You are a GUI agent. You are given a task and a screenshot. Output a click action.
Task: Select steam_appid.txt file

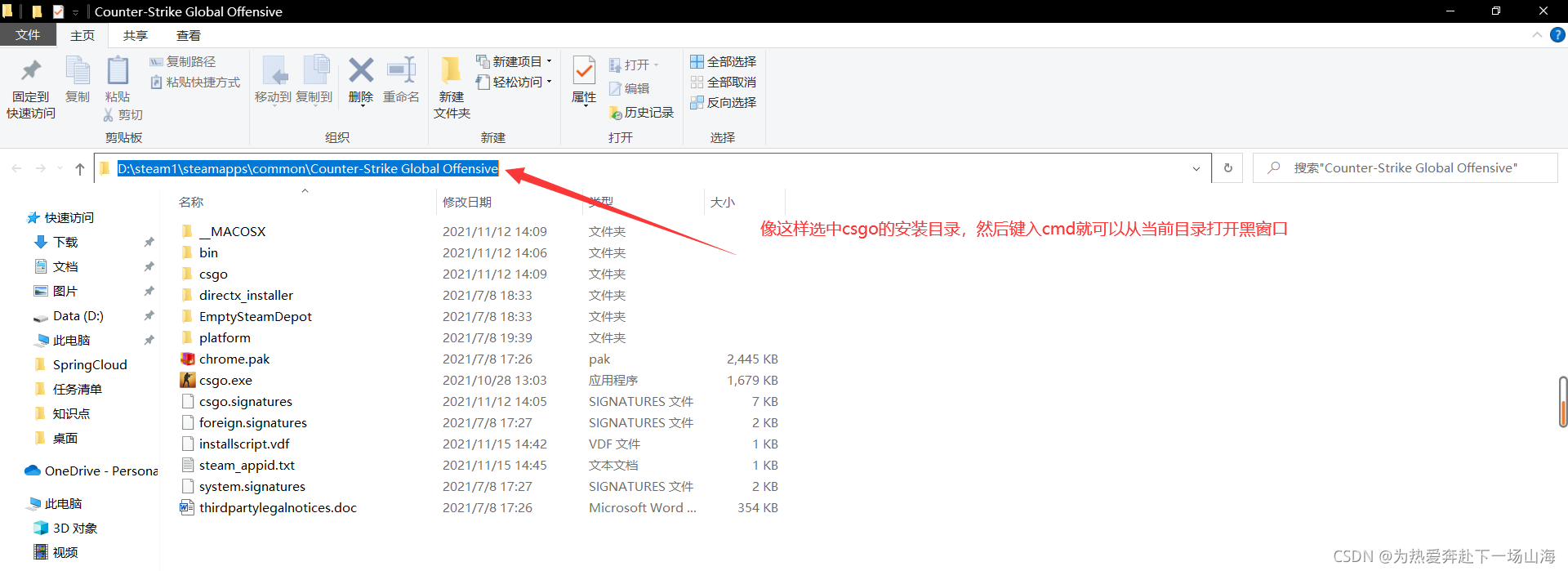[247, 465]
